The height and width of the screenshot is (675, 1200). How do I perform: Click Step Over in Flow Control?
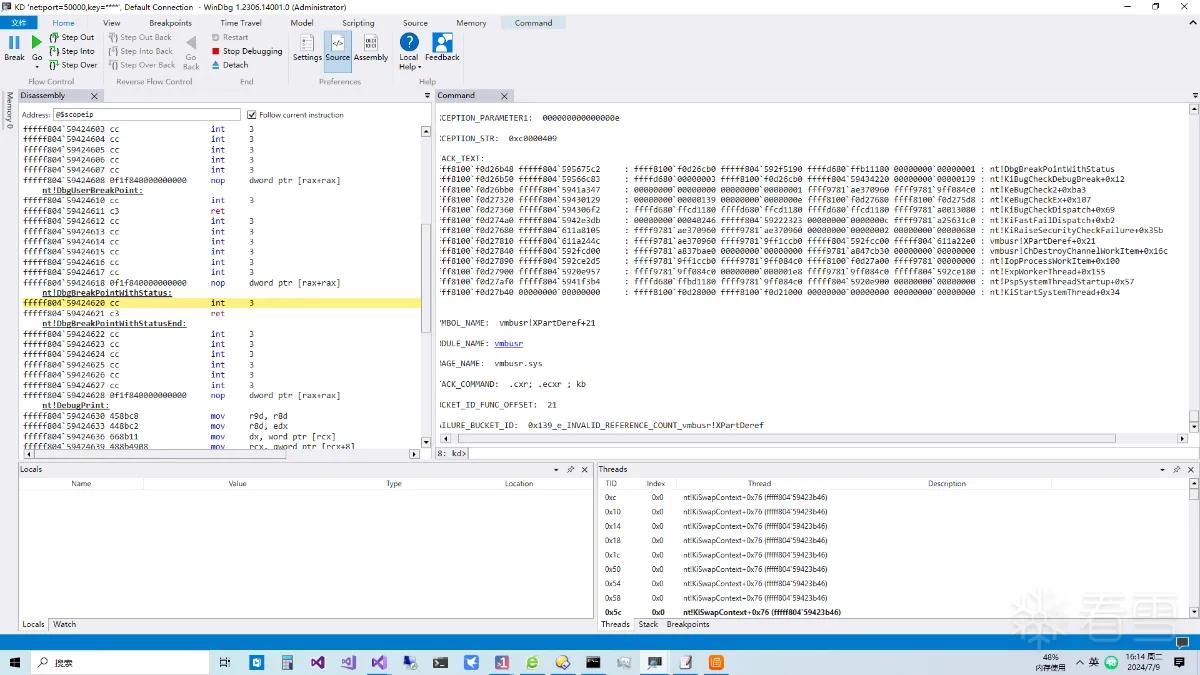click(x=72, y=65)
